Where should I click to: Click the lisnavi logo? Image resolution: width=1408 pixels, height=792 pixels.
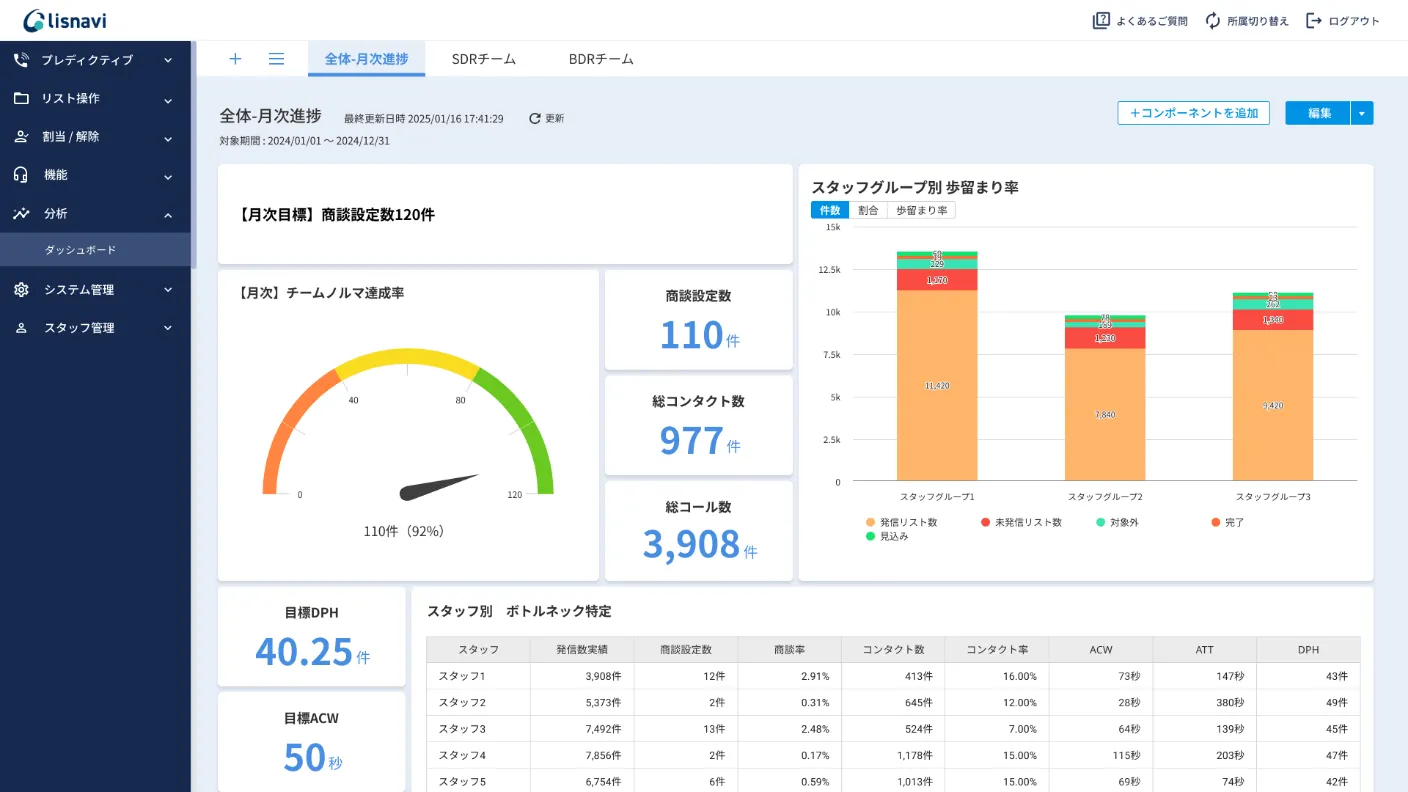(x=65, y=20)
